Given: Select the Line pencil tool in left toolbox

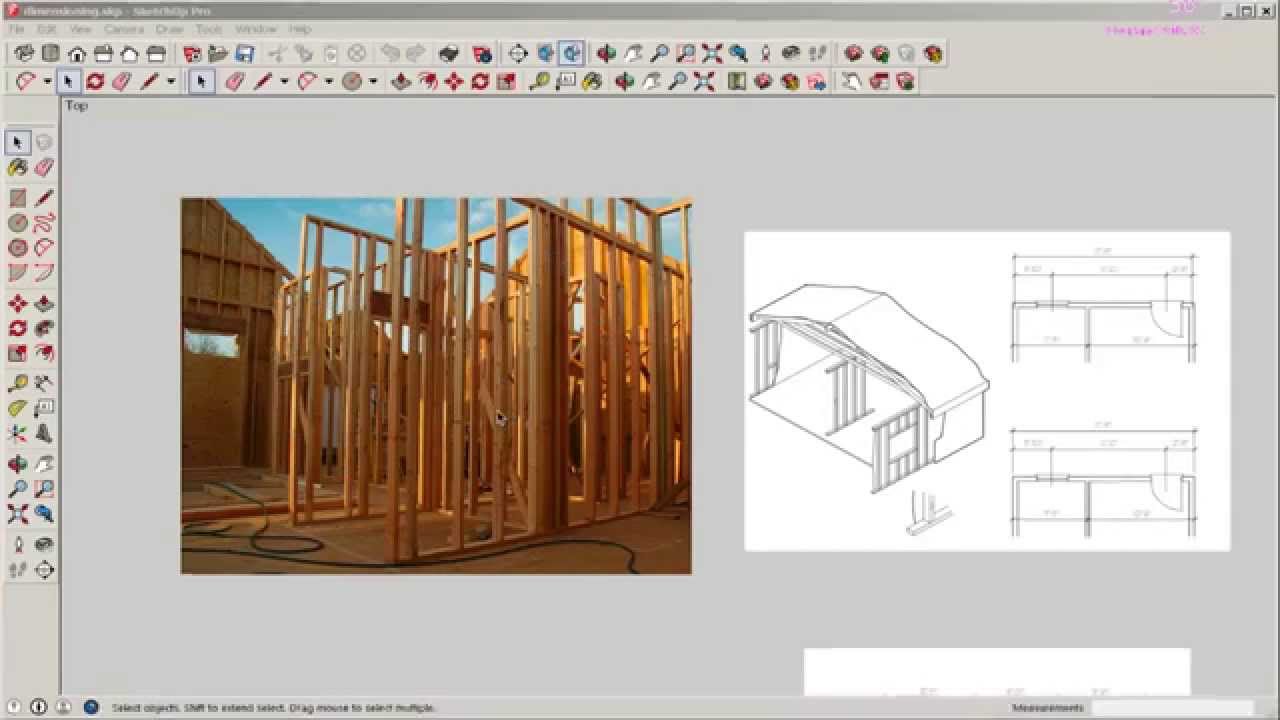Looking at the screenshot, I should 44,198.
